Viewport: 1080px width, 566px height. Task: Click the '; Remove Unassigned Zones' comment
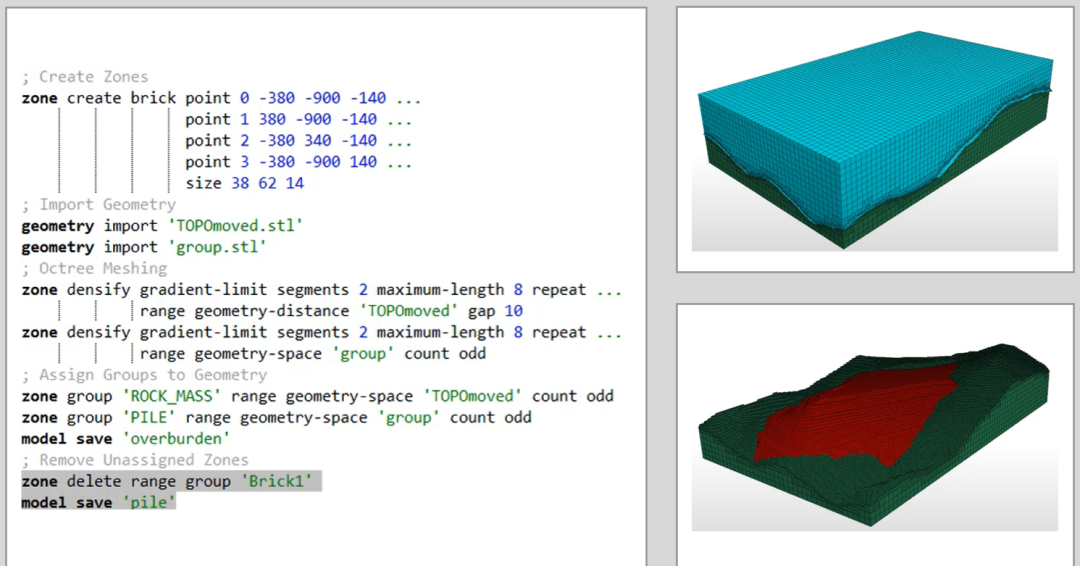click(135, 461)
